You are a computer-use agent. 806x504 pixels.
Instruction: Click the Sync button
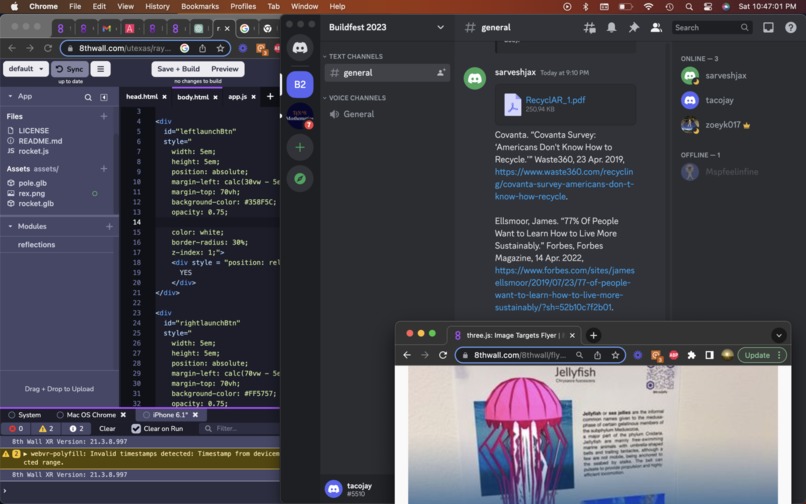pos(70,69)
